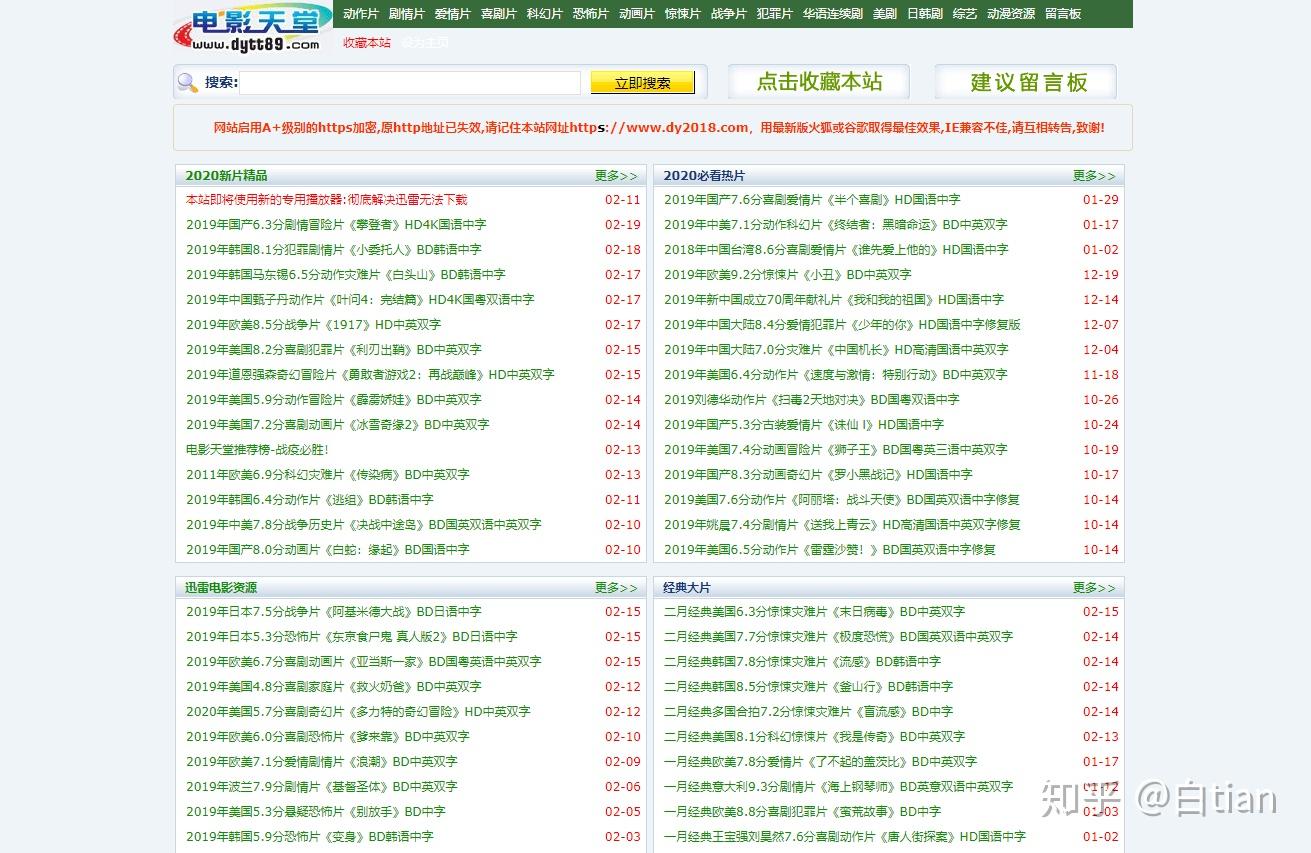Open 留言板 in the navigation bar
The width and height of the screenshot is (1311, 853).
[1063, 14]
